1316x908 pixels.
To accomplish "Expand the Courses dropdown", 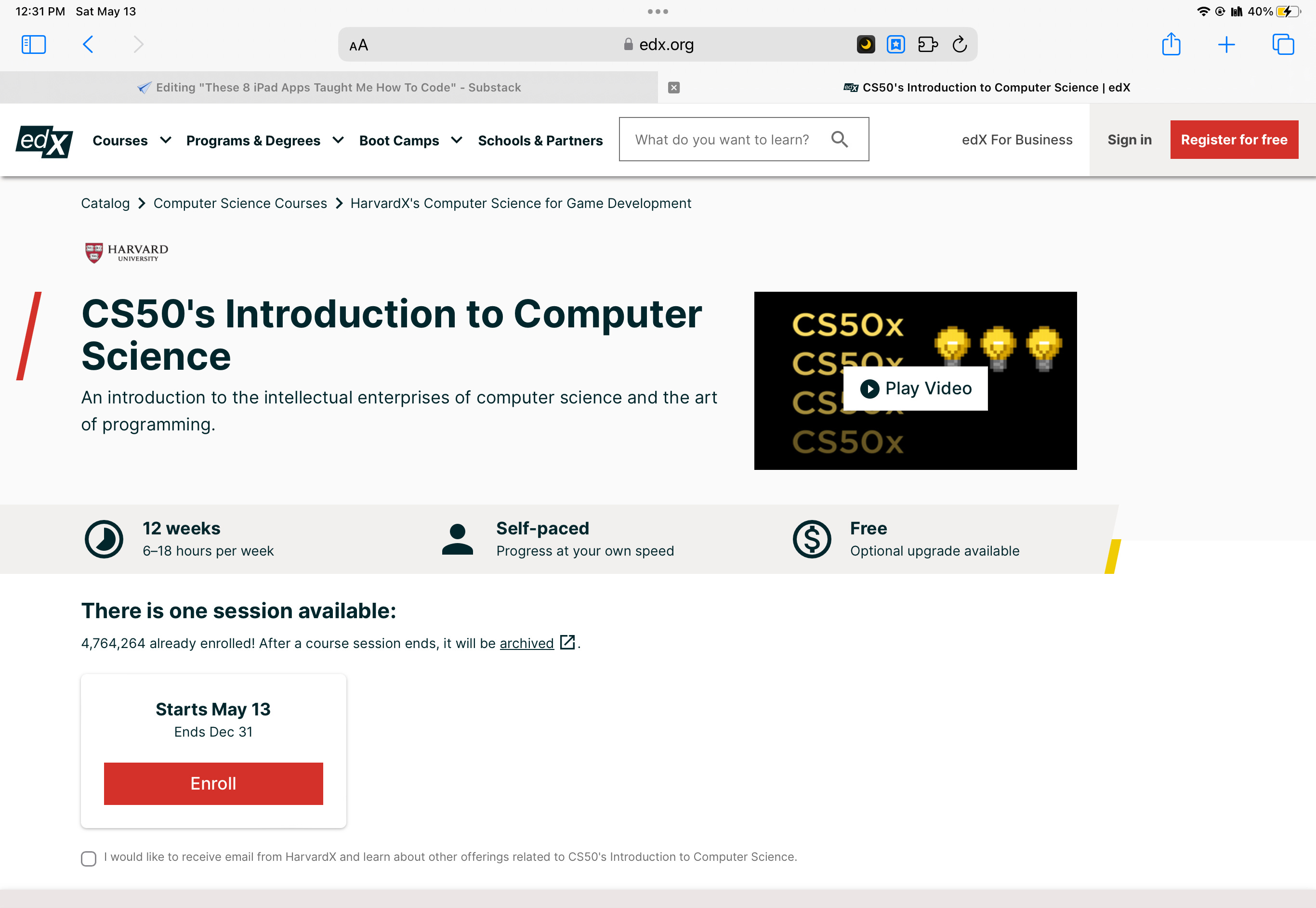I will point(132,141).
